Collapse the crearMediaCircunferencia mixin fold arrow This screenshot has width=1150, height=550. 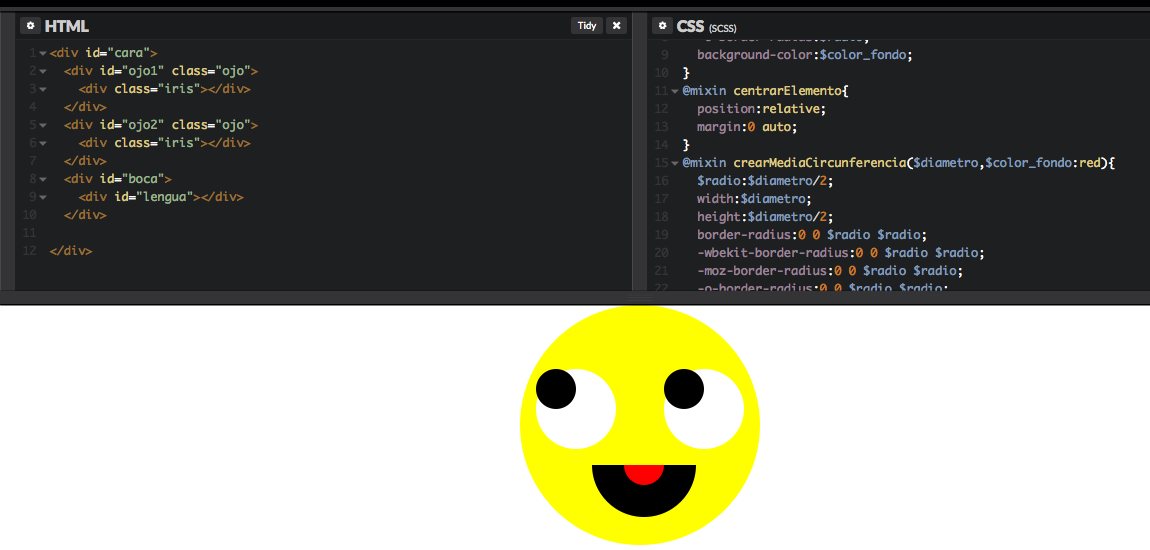coord(675,163)
